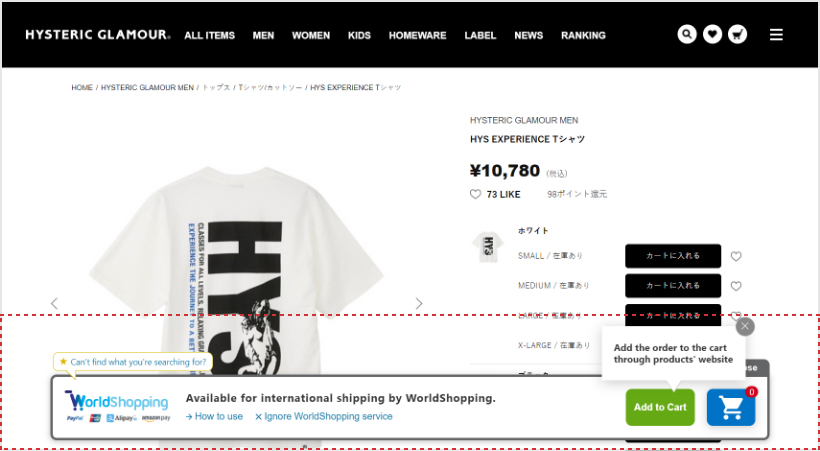Open the MEN menu
820x451 pixels.
pos(263,36)
